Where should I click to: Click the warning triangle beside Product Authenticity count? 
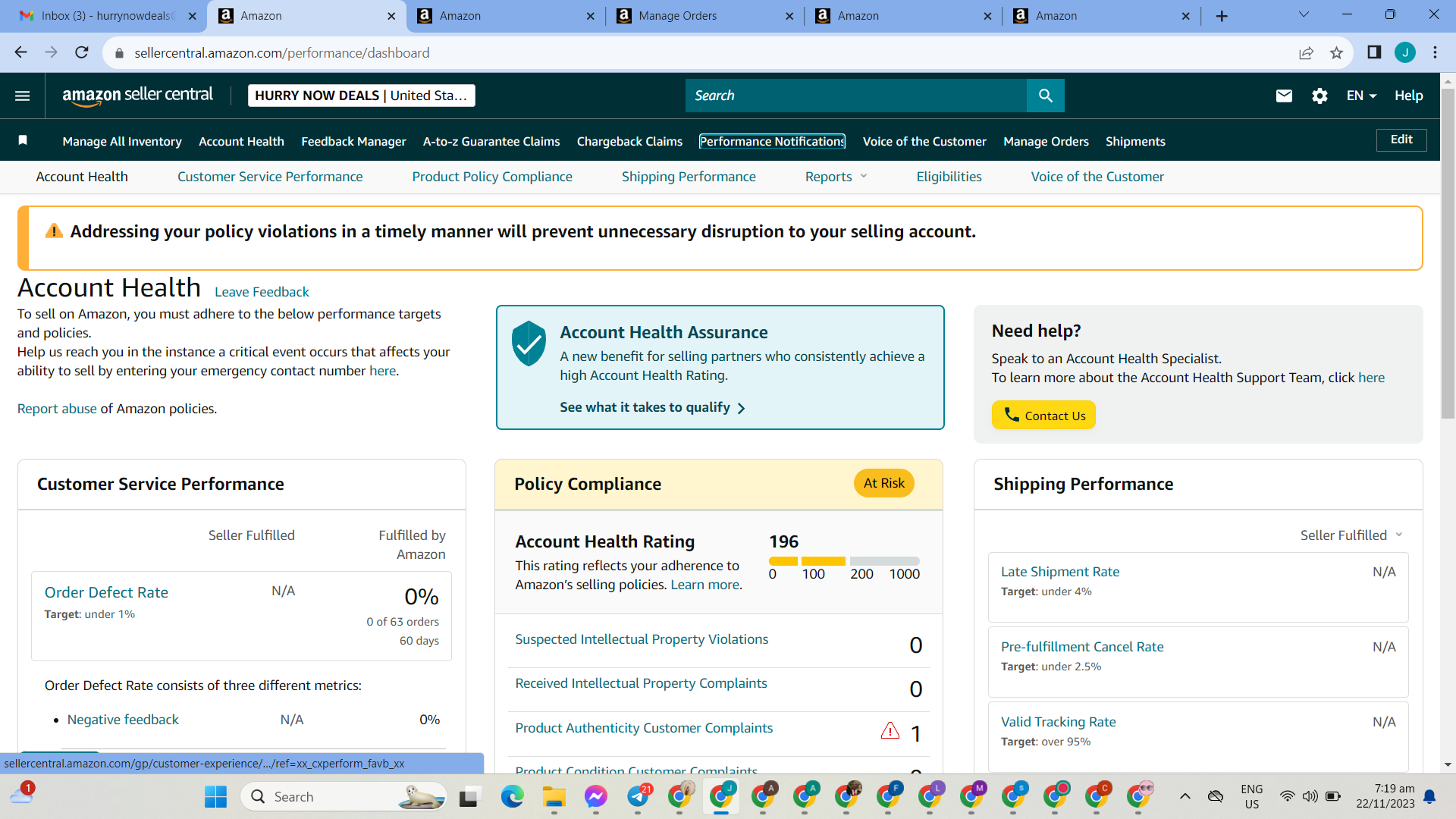(x=890, y=730)
